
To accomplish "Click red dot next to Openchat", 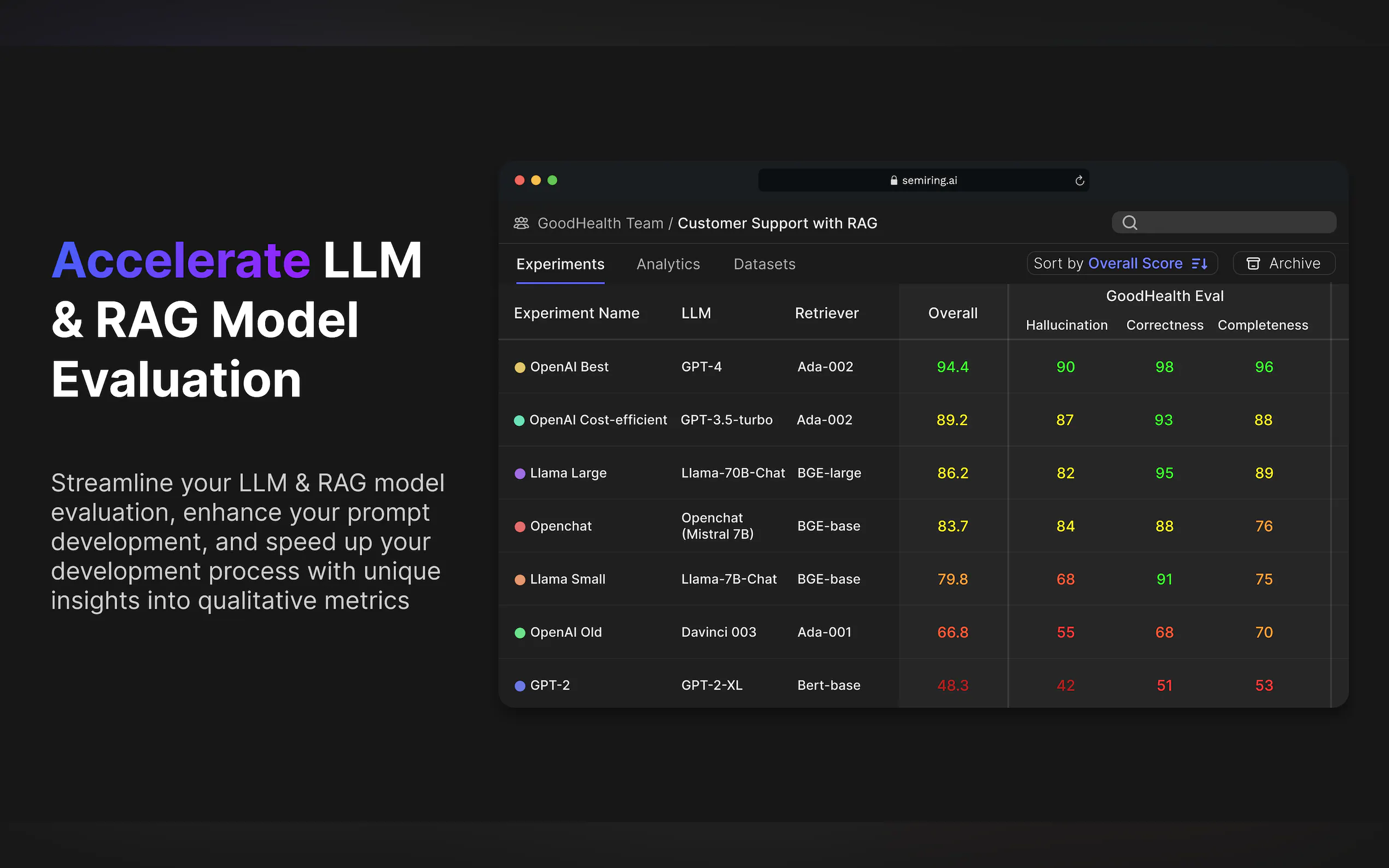I will pos(520,526).
